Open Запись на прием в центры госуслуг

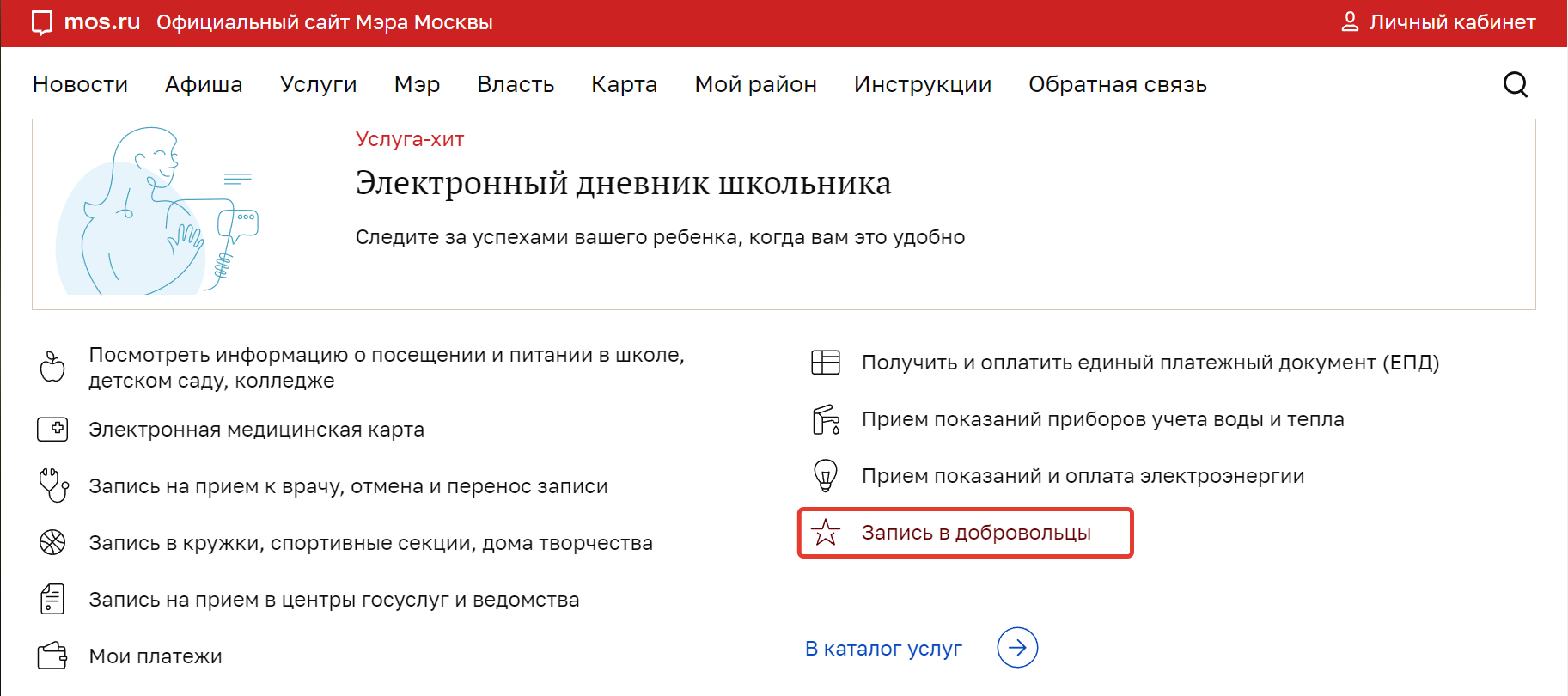334,600
